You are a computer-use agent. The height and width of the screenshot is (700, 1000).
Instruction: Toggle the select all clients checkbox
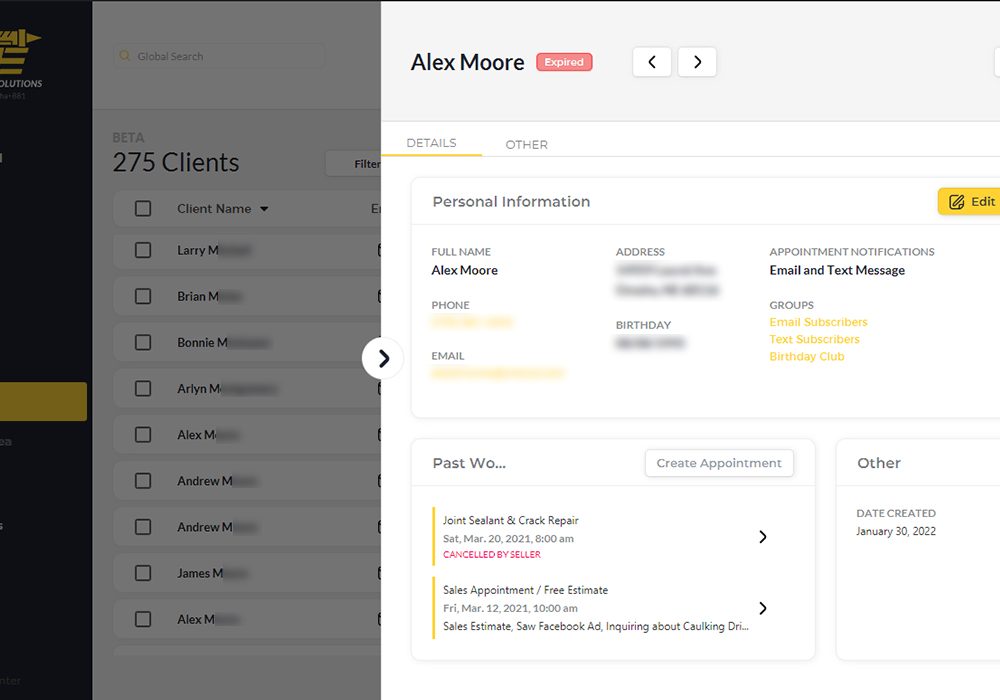pos(143,209)
